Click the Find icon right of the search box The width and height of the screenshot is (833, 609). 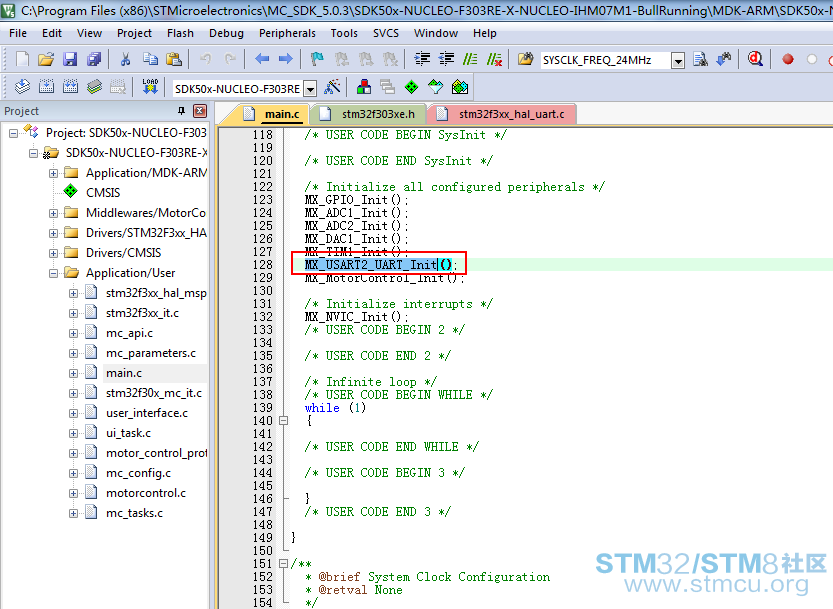pyautogui.click(x=701, y=59)
